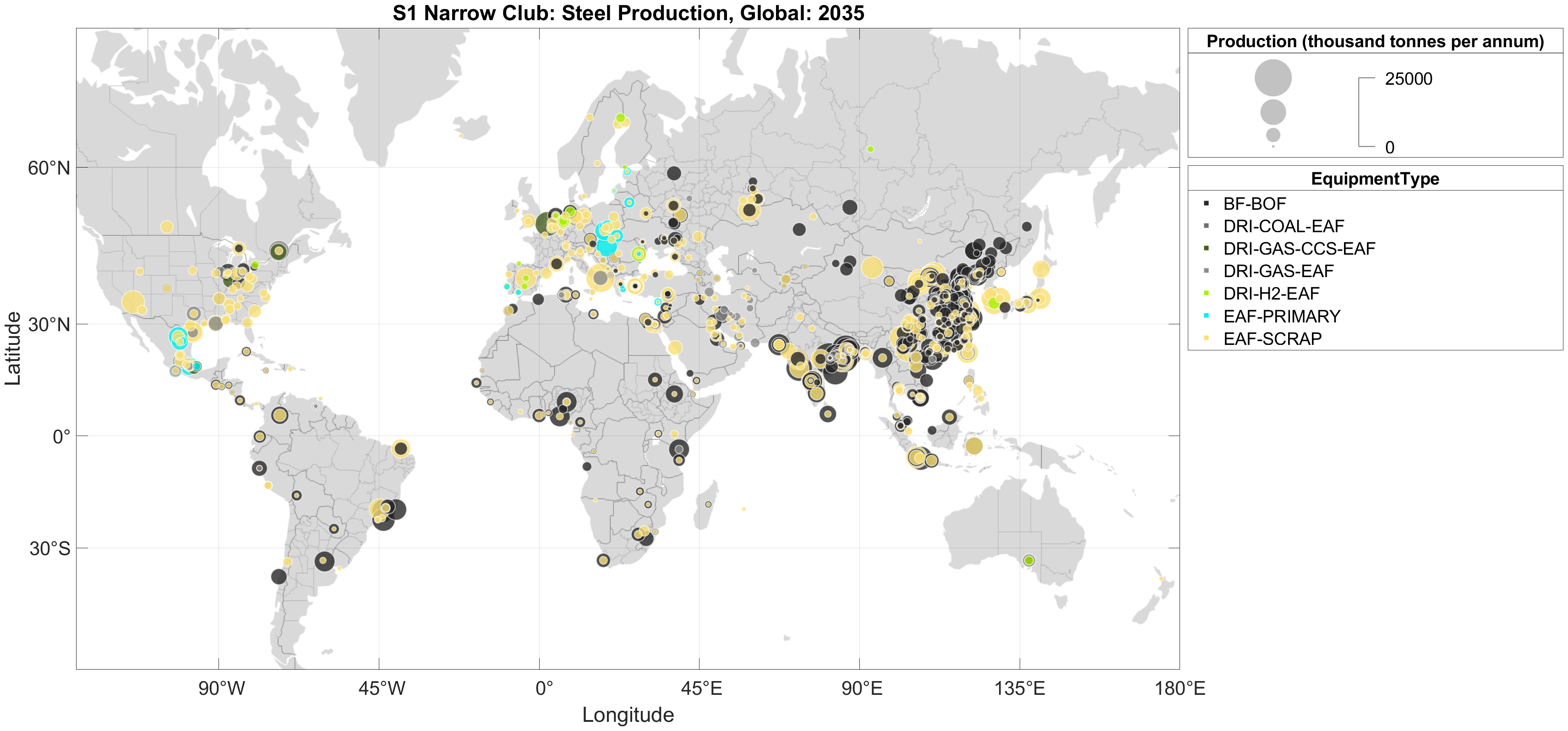Click the EAF-PRIMARY cyan legend marker

1206,316
